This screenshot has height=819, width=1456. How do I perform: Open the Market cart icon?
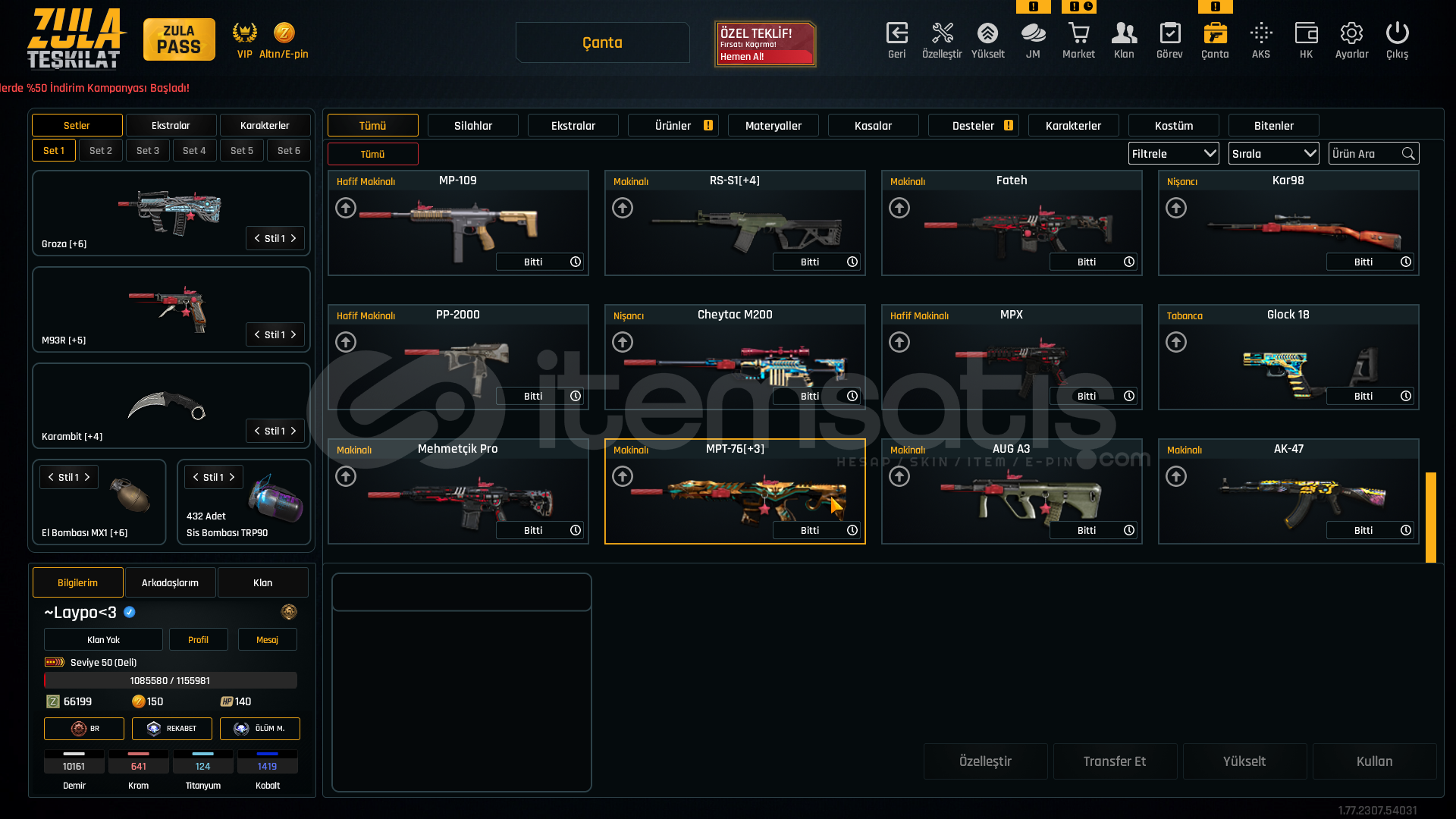(x=1078, y=33)
